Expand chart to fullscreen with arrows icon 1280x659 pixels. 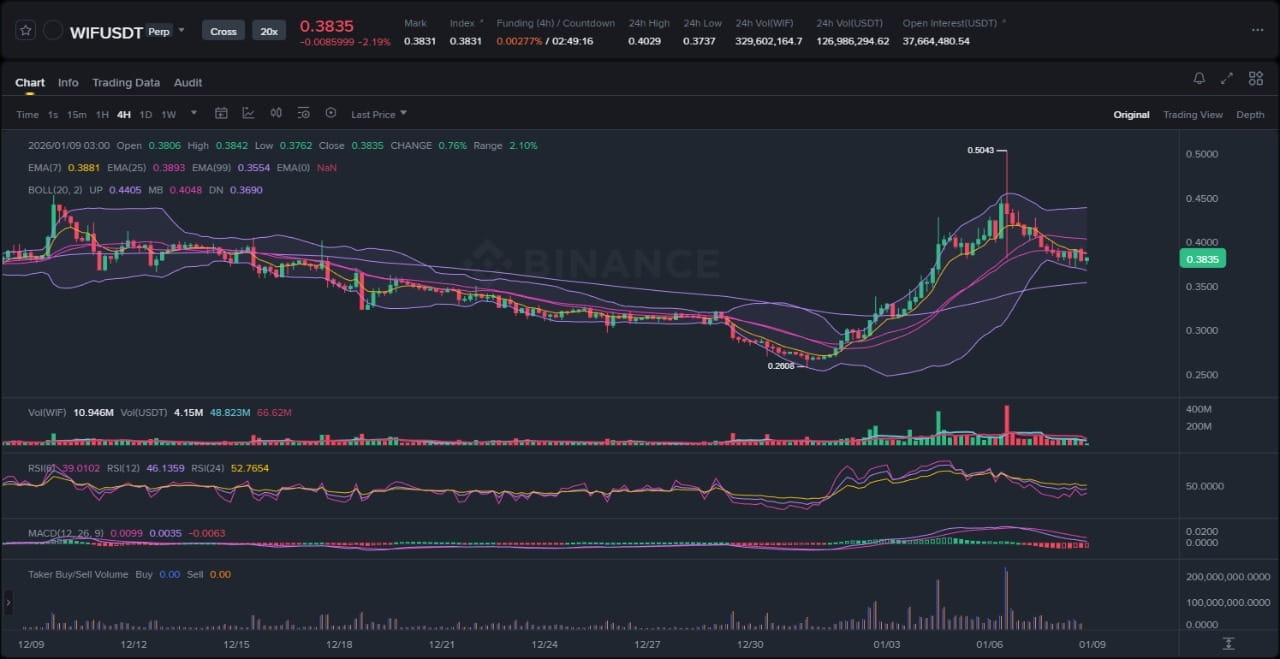coord(1227,78)
